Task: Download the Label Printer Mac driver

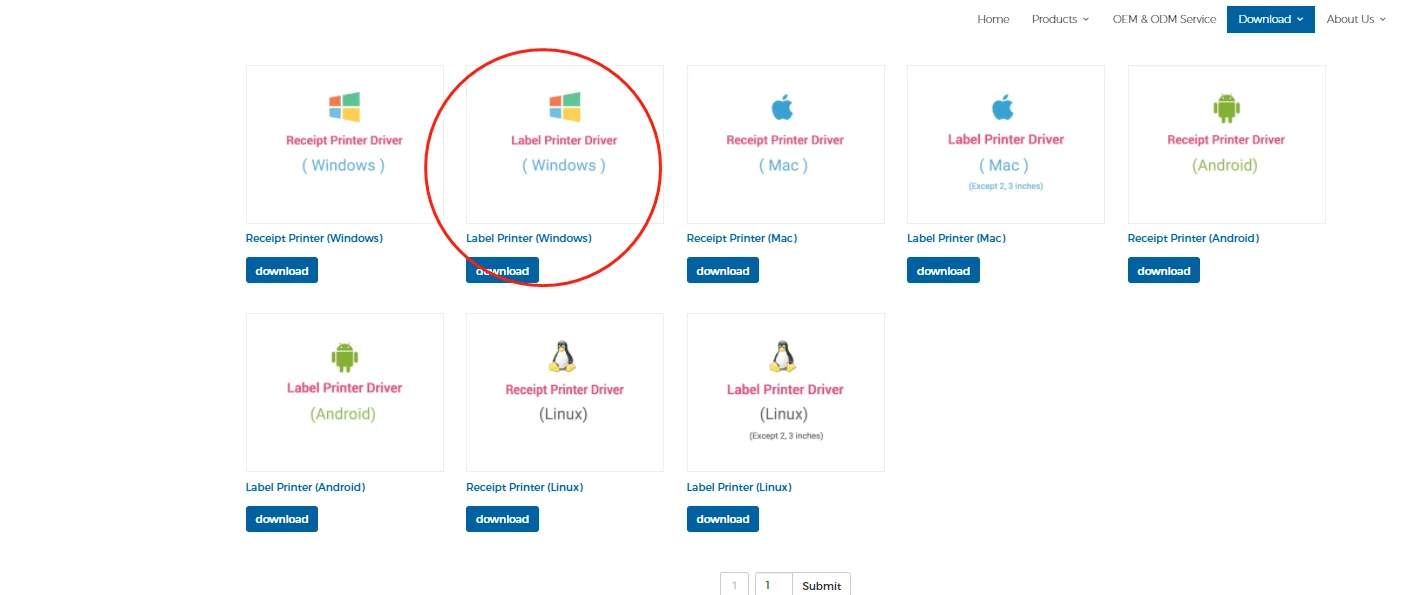Action: (943, 270)
